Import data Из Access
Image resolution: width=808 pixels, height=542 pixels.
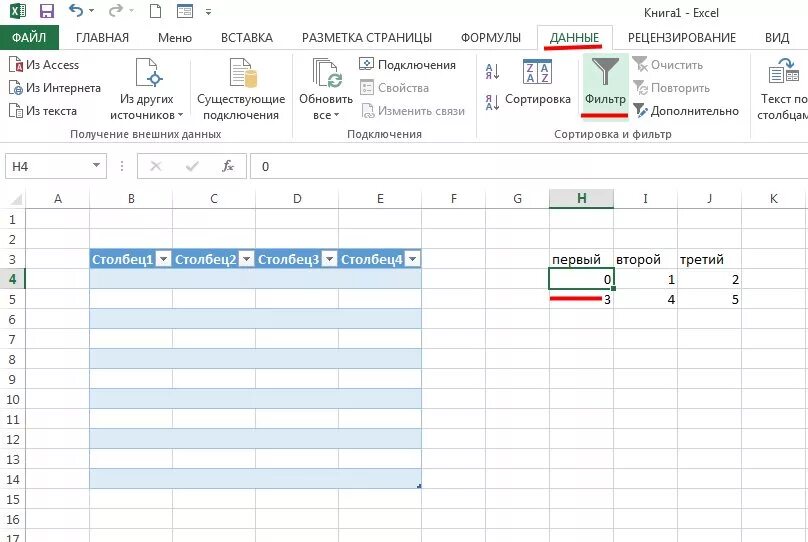point(44,65)
